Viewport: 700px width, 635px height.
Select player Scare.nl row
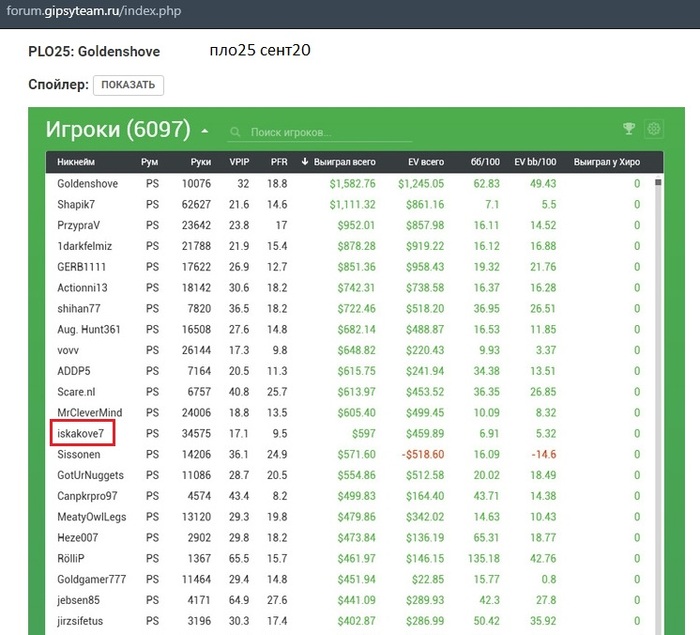click(349, 392)
